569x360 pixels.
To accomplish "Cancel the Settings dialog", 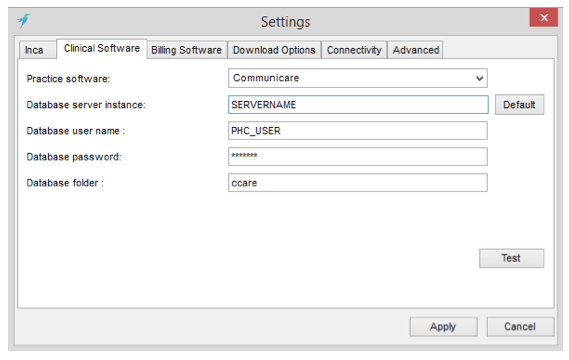I will click(x=520, y=327).
